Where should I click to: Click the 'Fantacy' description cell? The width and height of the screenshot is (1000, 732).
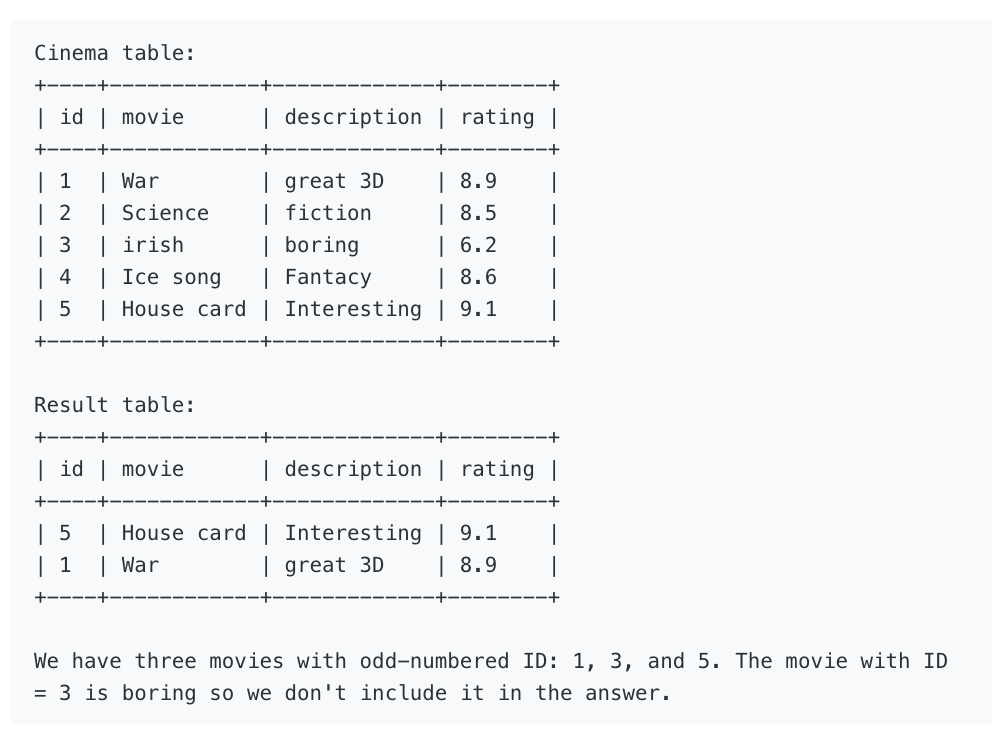tap(328, 277)
